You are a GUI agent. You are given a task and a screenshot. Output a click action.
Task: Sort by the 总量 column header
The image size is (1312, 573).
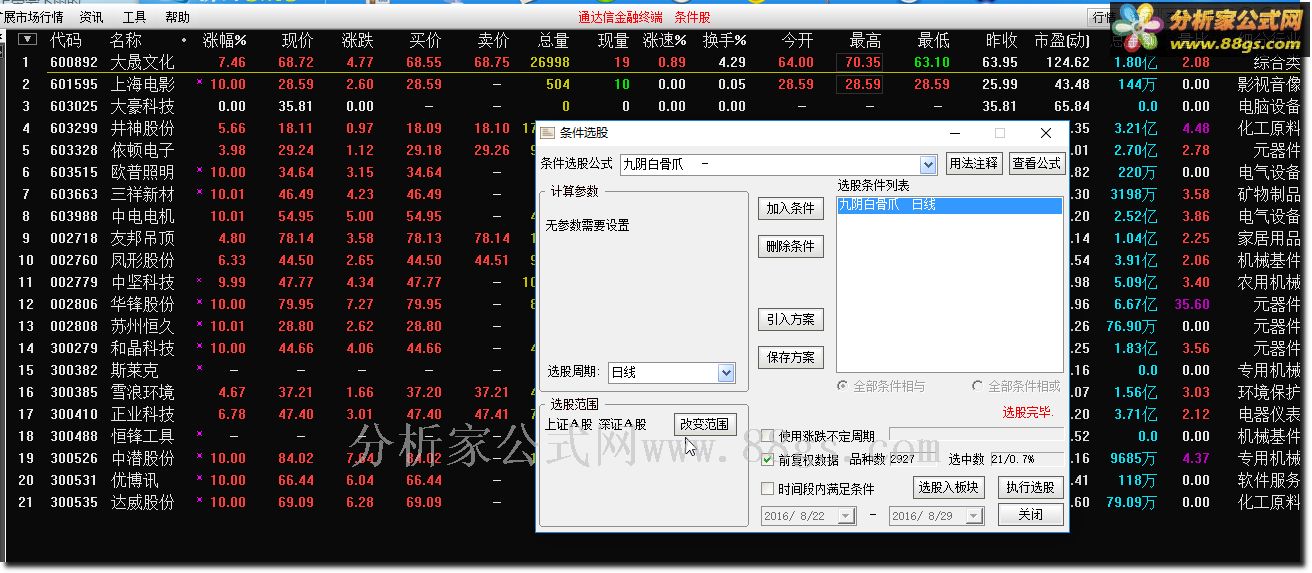coord(553,40)
